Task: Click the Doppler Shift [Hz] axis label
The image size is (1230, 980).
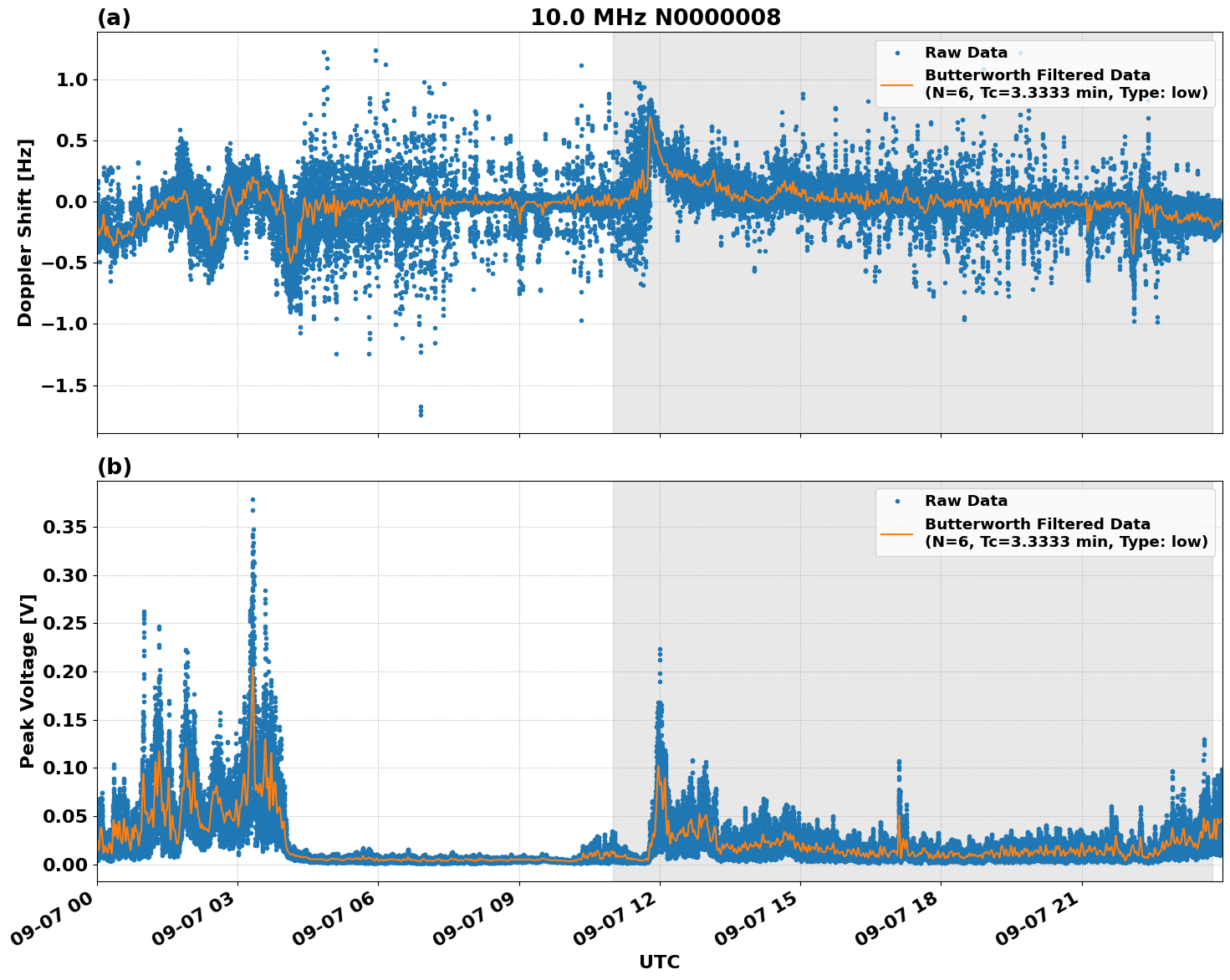Action: click(26, 223)
